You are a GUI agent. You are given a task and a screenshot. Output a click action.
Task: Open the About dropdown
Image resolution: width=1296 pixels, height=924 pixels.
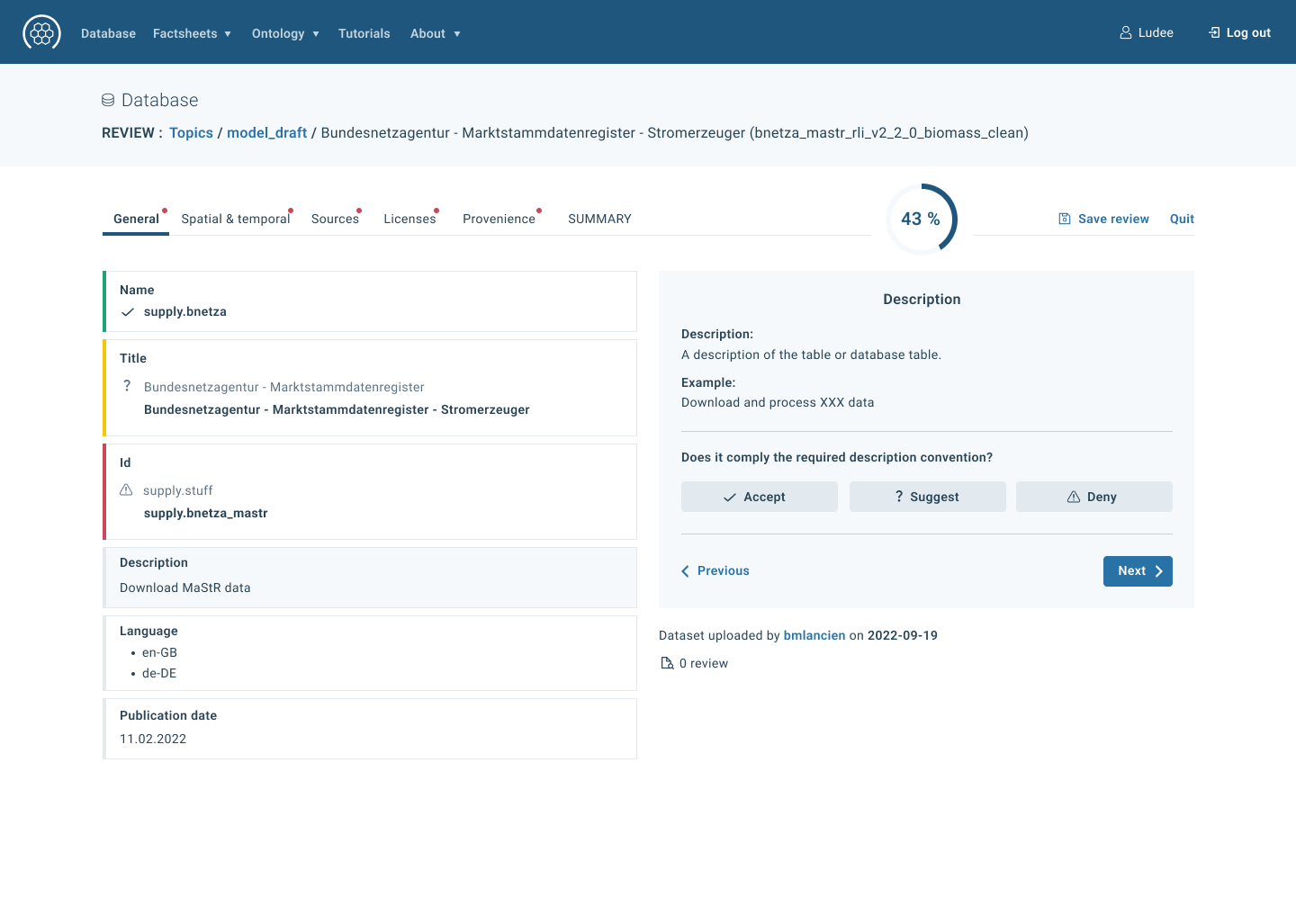pyautogui.click(x=435, y=33)
